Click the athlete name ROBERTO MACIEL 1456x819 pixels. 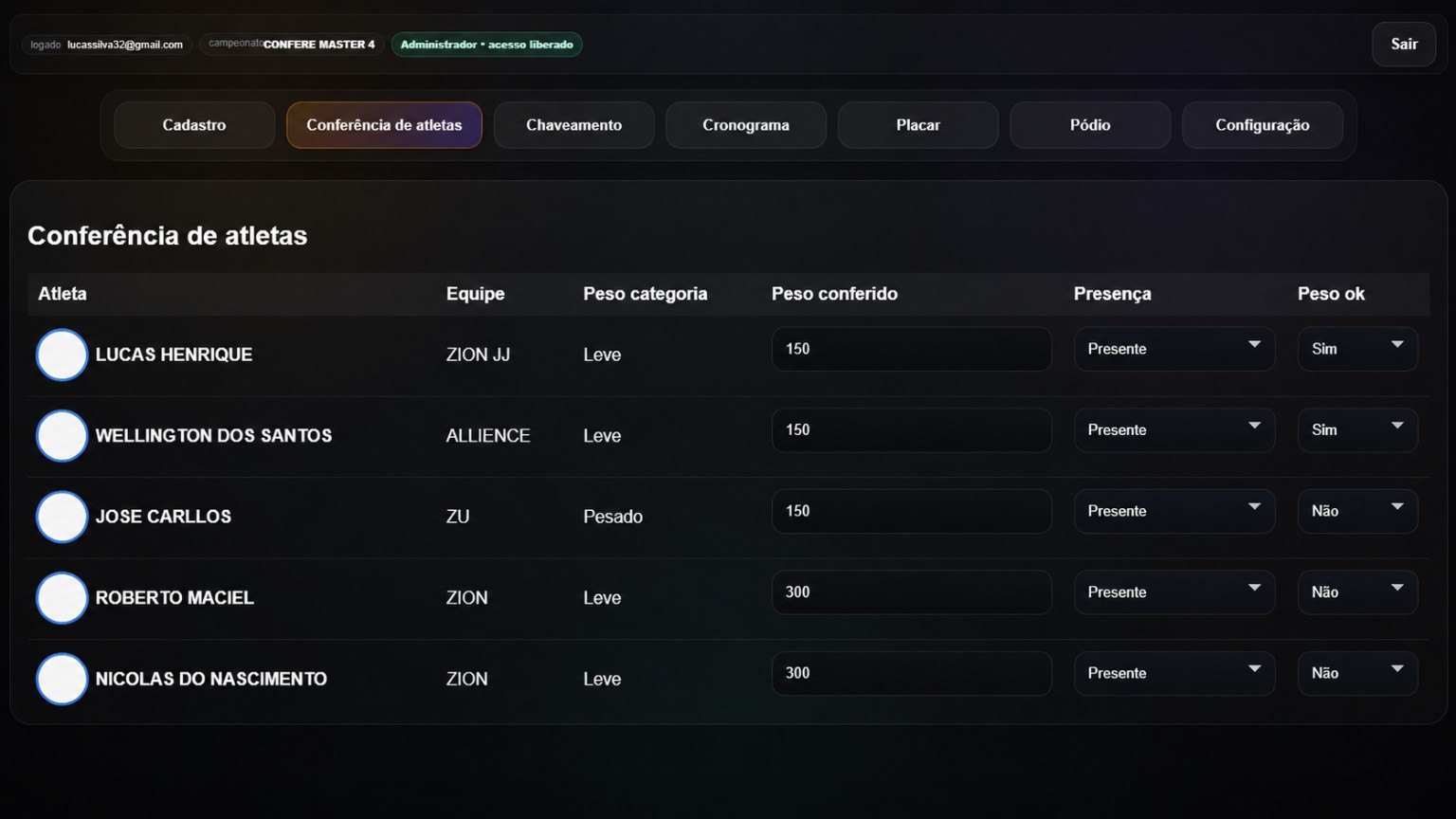pos(174,598)
